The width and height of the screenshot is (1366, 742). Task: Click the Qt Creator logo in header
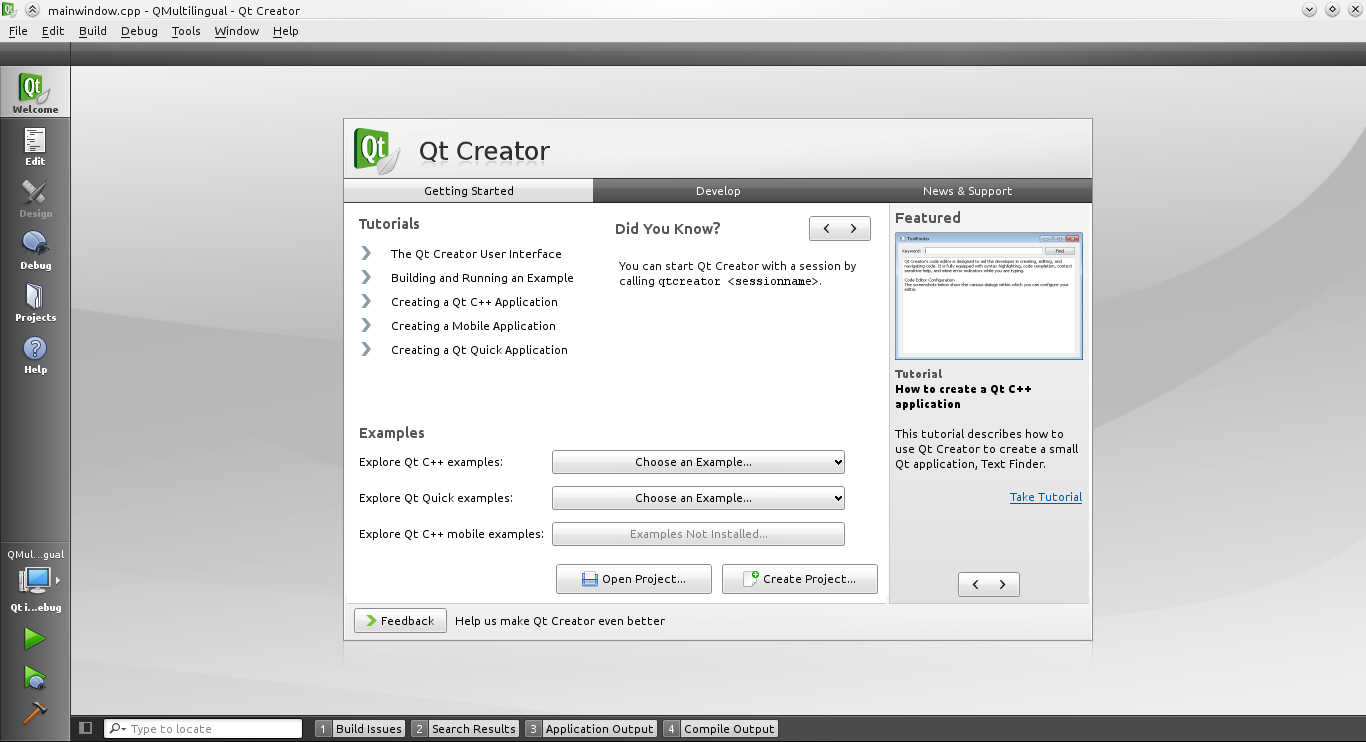378,150
